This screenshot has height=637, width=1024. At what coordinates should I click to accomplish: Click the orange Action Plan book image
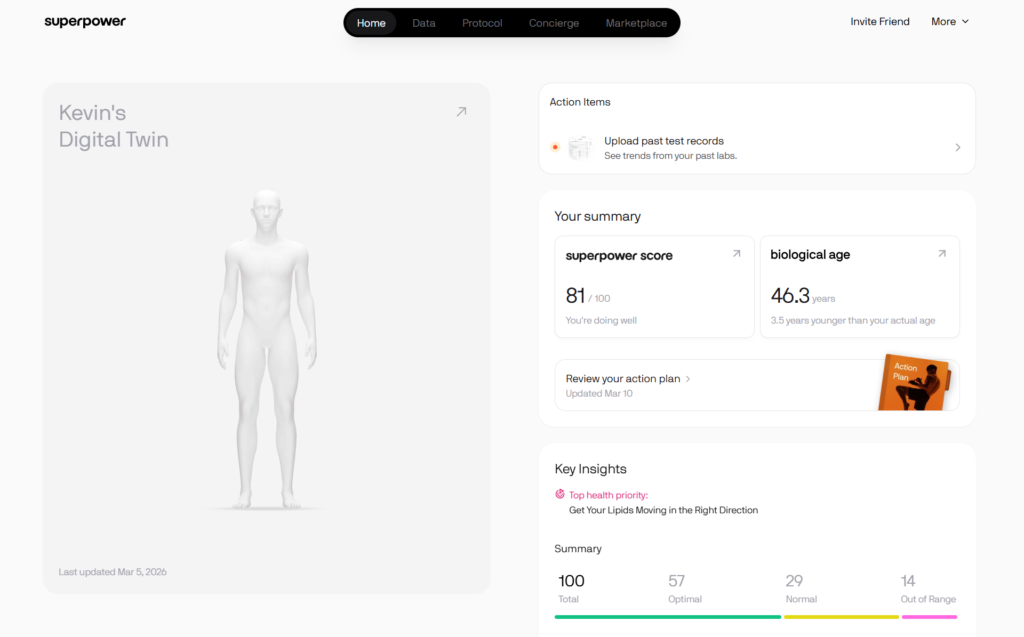point(914,382)
